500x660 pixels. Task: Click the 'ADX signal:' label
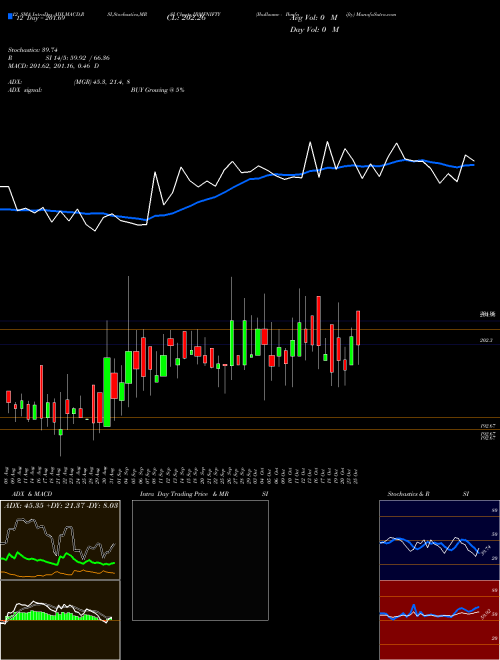(24, 90)
